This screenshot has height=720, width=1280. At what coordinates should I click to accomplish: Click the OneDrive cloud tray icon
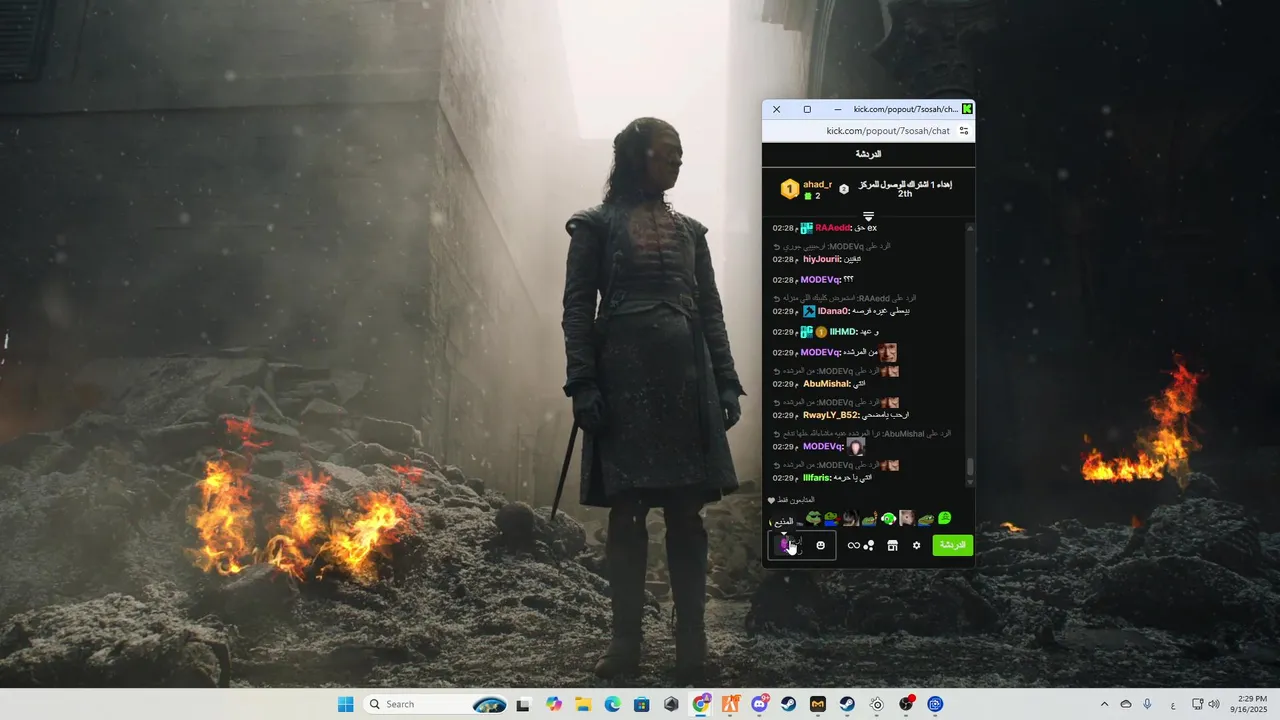(1126, 704)
